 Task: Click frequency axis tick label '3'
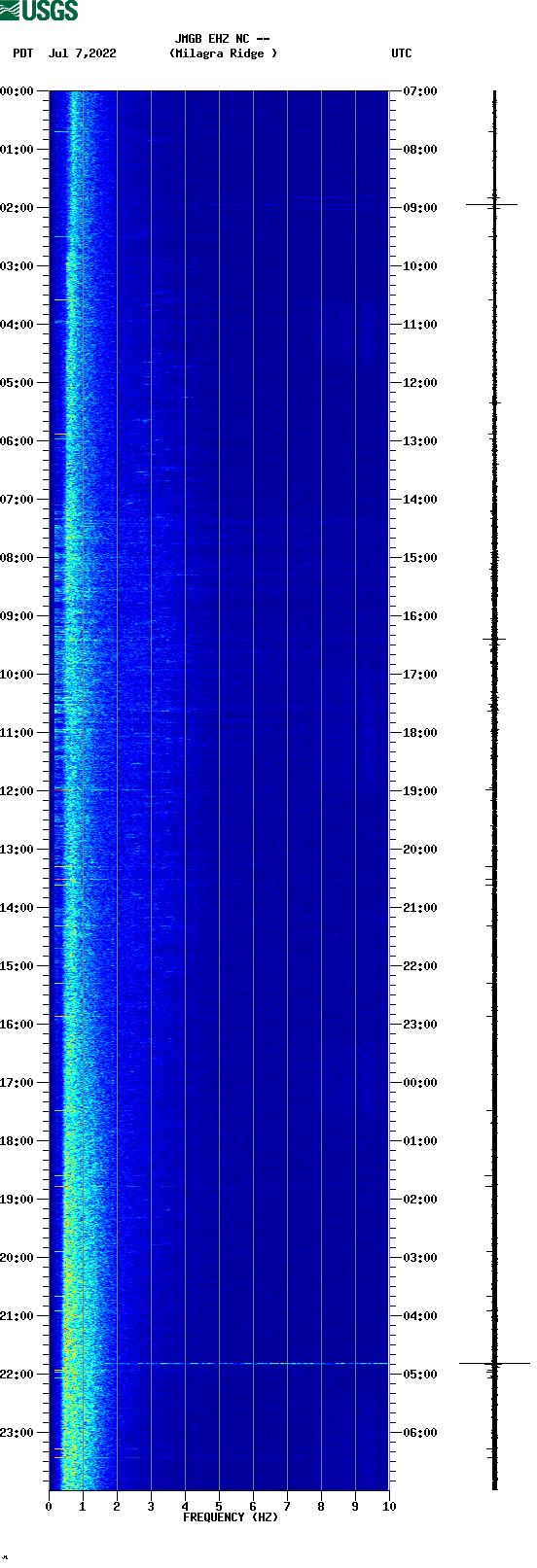(x=151, y=1507)
